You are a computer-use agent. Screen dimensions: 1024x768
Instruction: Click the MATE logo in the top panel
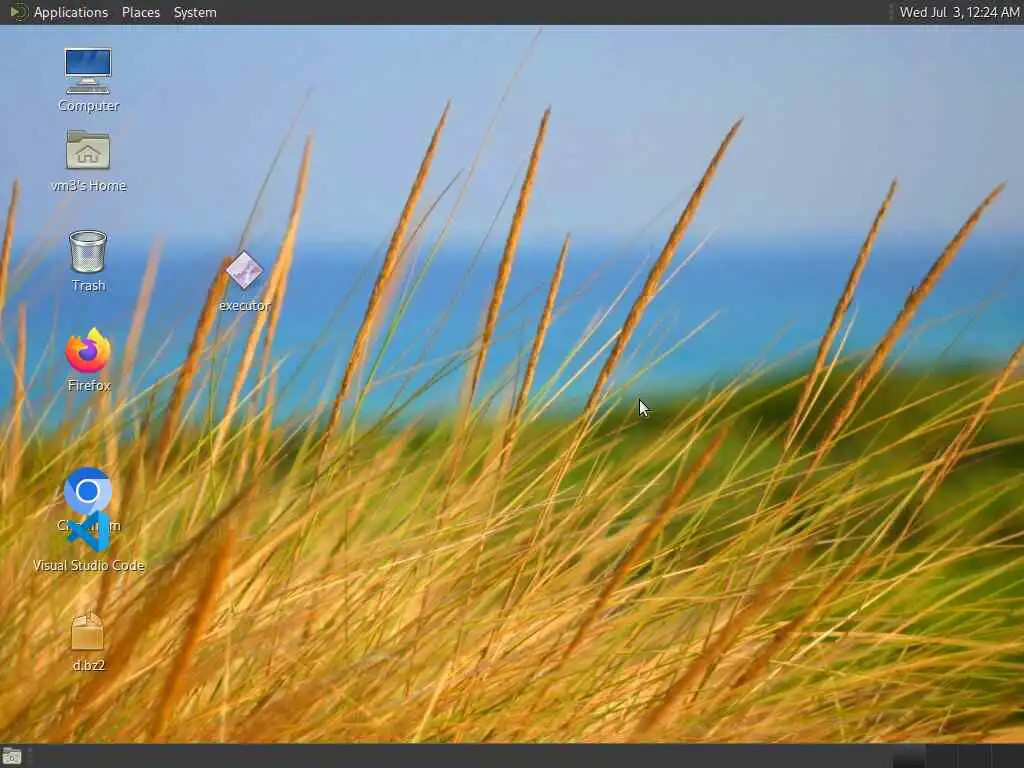click(18, 12)
